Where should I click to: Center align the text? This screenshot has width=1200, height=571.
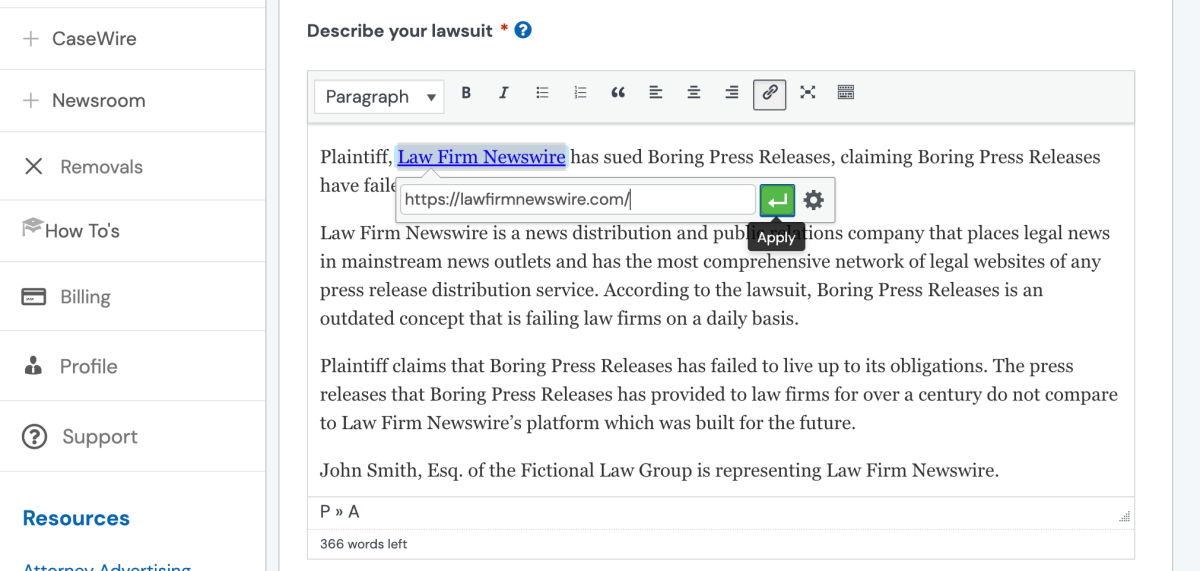tap(694, 93)
